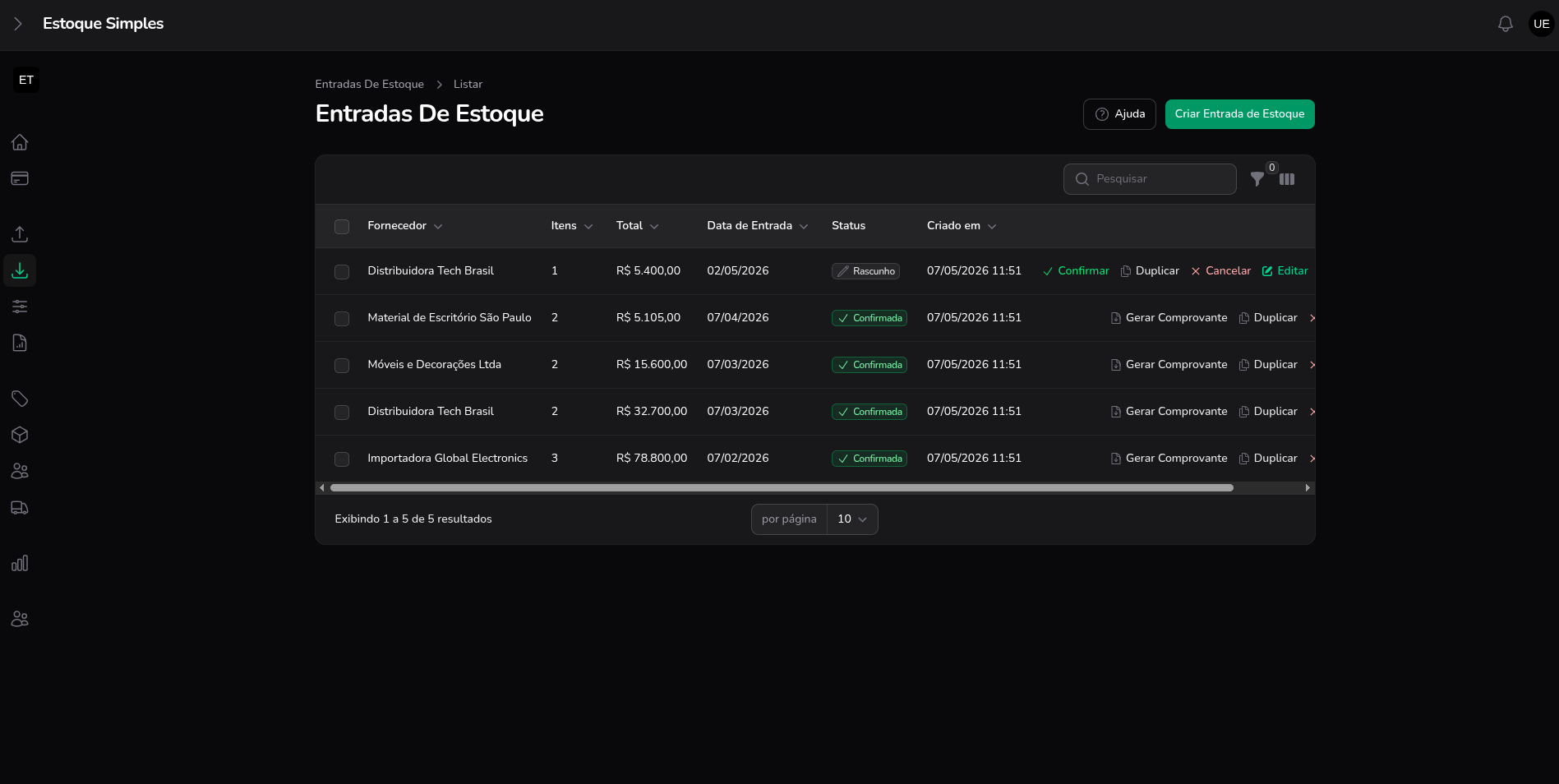Sort by the Criado em column
This screenshot has width=1559, height=784.
(x=962, y=226)
